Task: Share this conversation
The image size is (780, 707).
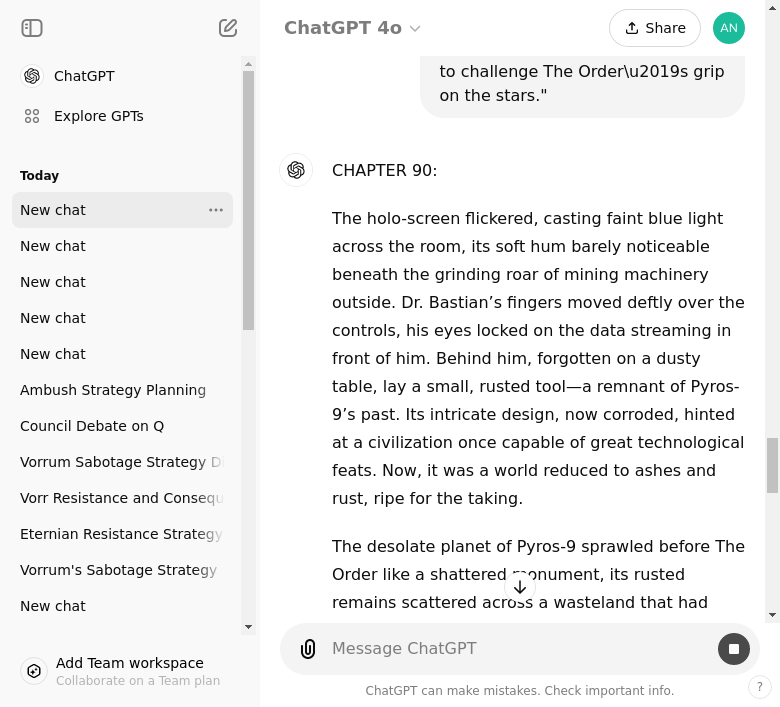Action: tap(654, 28)
